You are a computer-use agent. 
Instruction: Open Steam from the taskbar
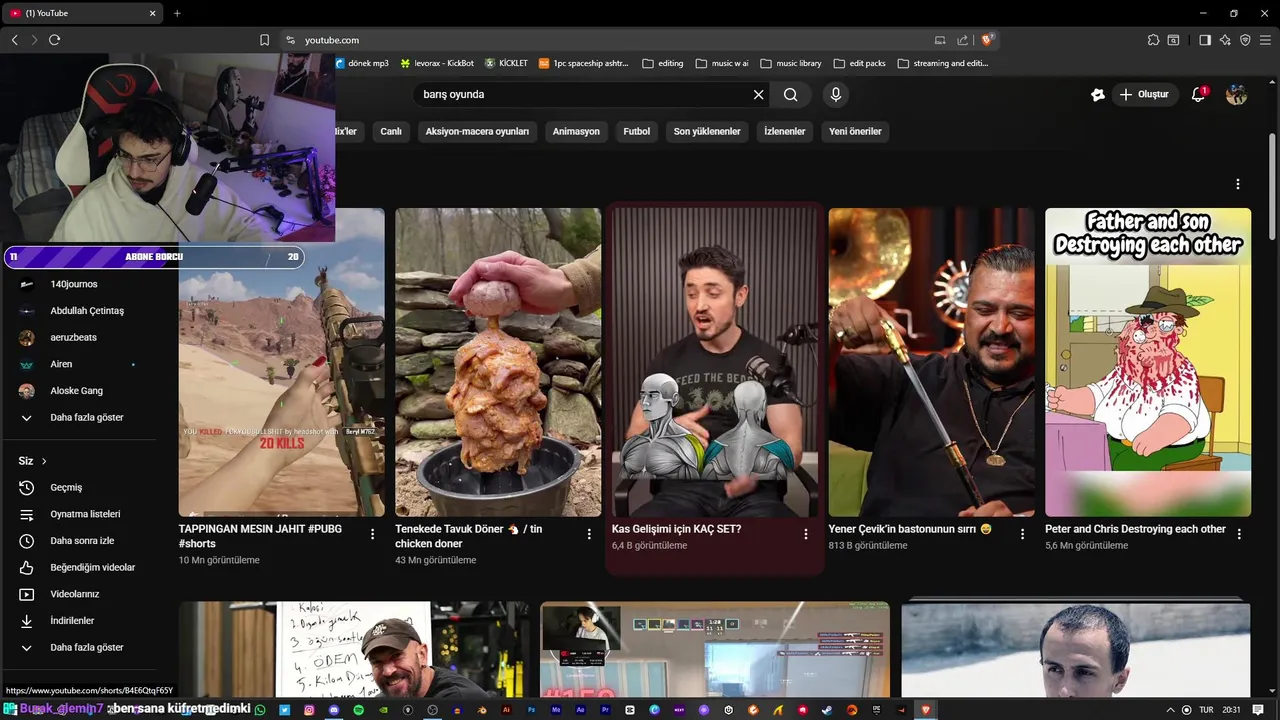click(x=827, y=710)
